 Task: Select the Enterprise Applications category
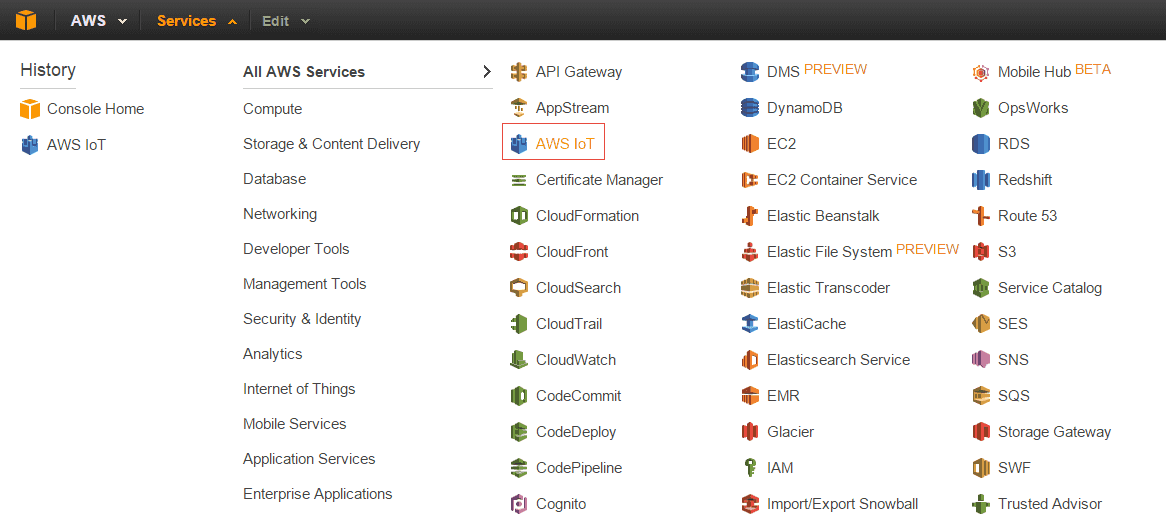pos(318,493)
